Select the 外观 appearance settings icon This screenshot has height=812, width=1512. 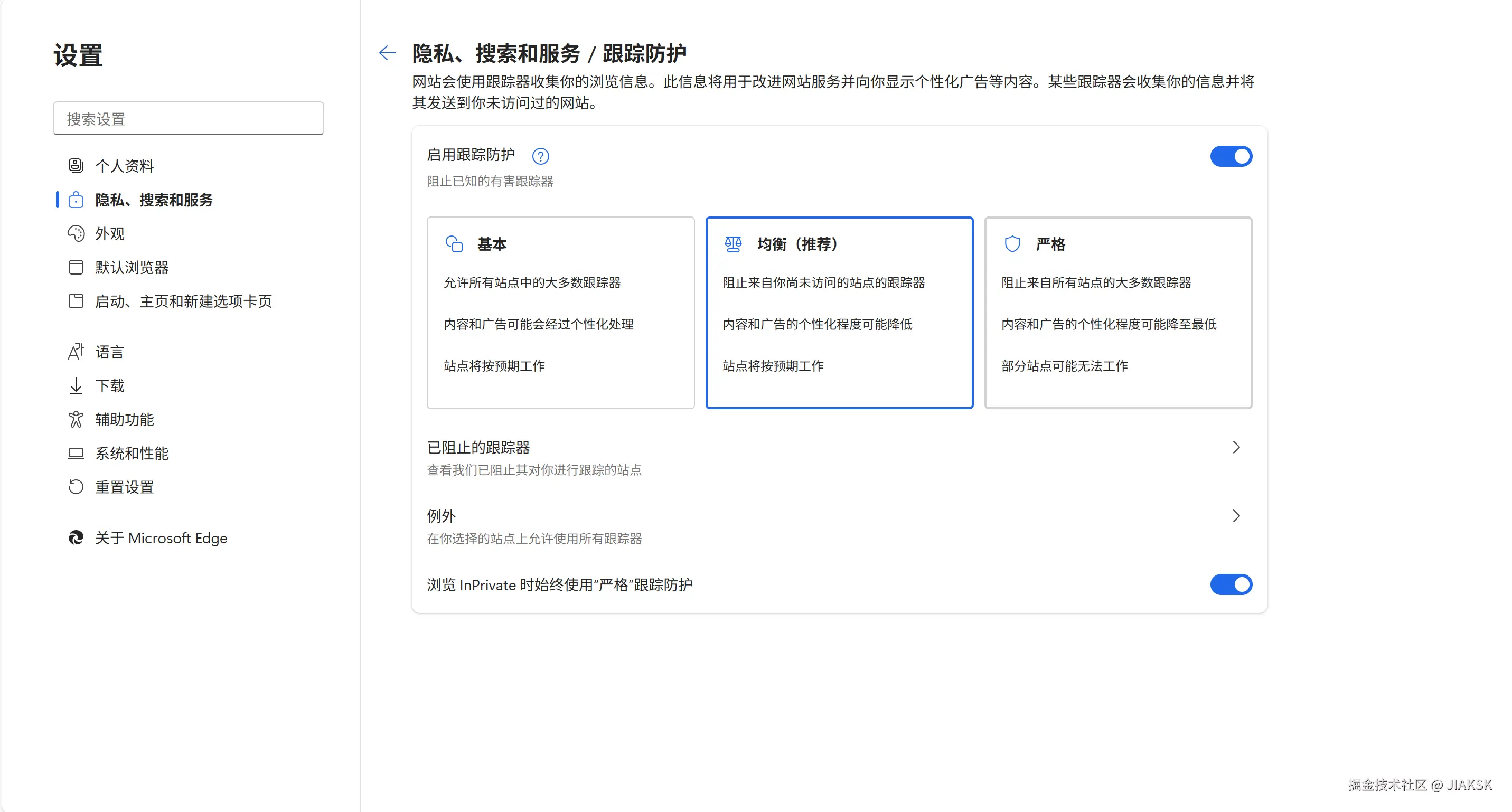pyautogui.click(x=76, y=233)
